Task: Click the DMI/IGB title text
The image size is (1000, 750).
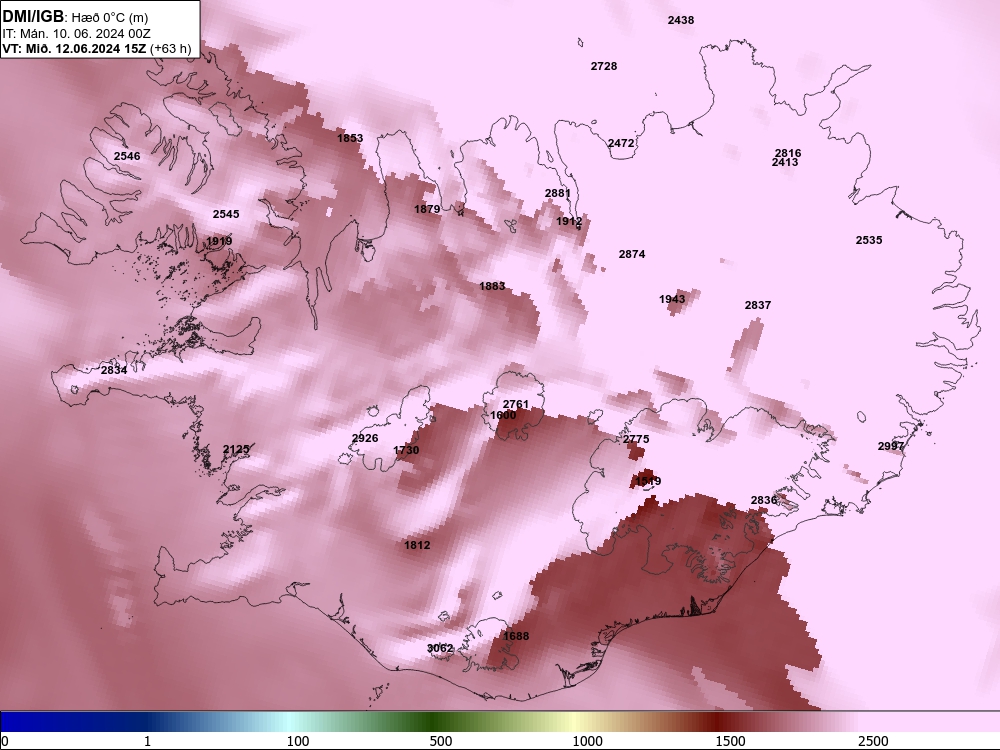Action: 33,16
